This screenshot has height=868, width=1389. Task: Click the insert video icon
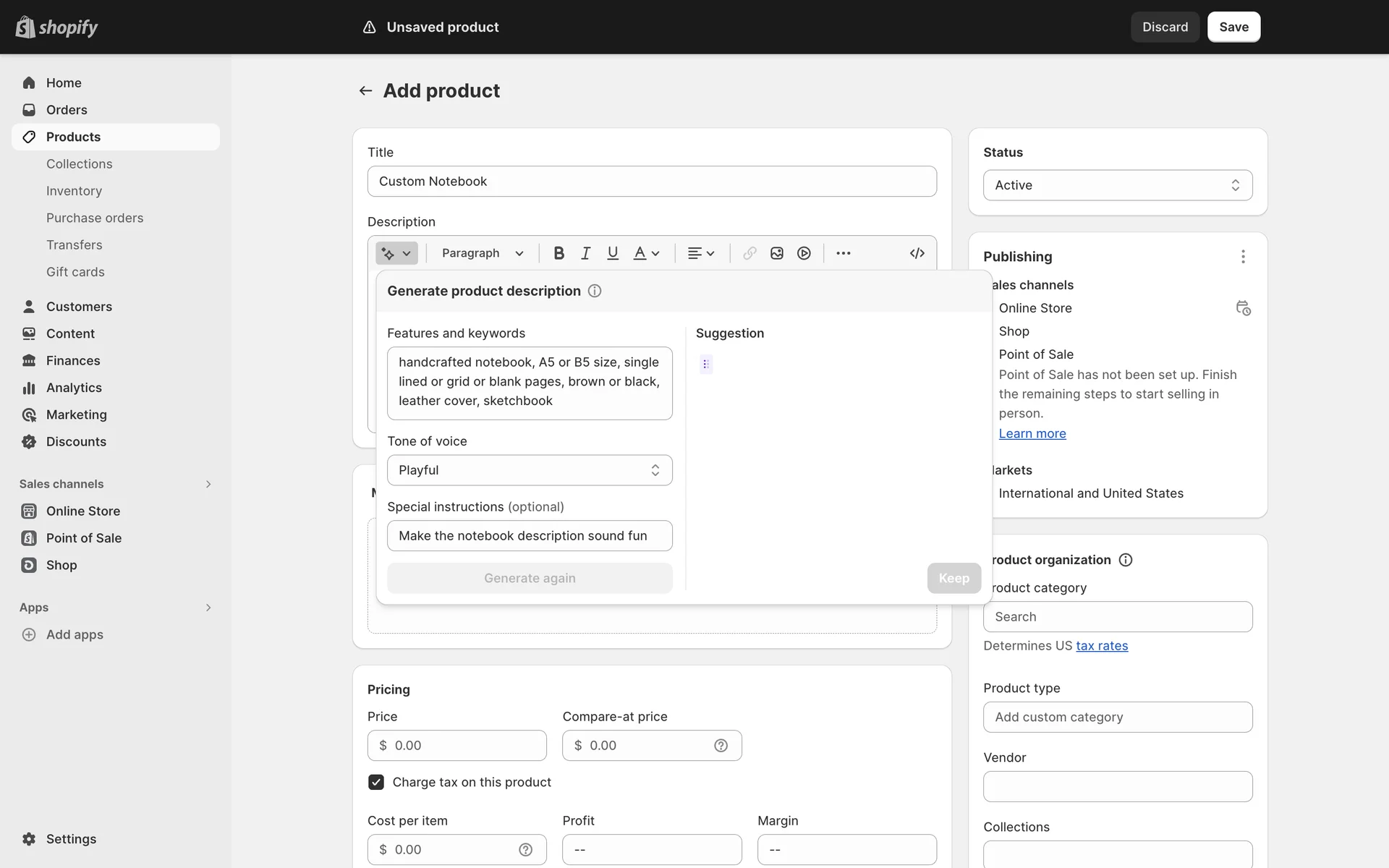click(804, 253)
